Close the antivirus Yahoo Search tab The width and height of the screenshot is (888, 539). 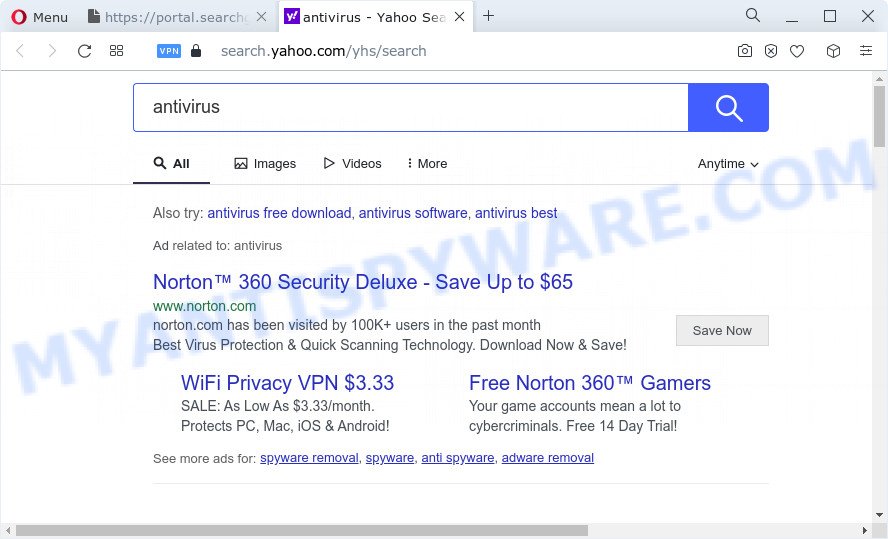(x=459, y=17)
